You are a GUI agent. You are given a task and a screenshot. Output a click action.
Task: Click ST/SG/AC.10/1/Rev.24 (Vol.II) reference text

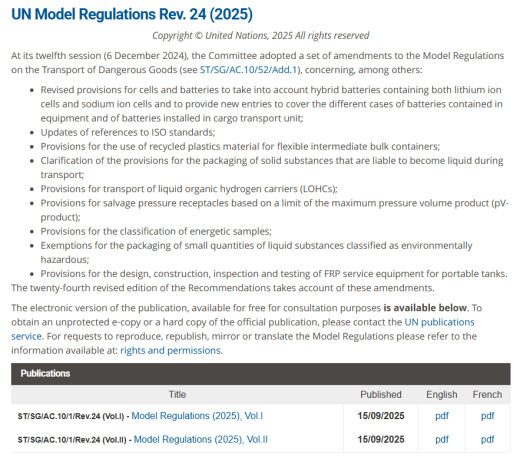72,440
